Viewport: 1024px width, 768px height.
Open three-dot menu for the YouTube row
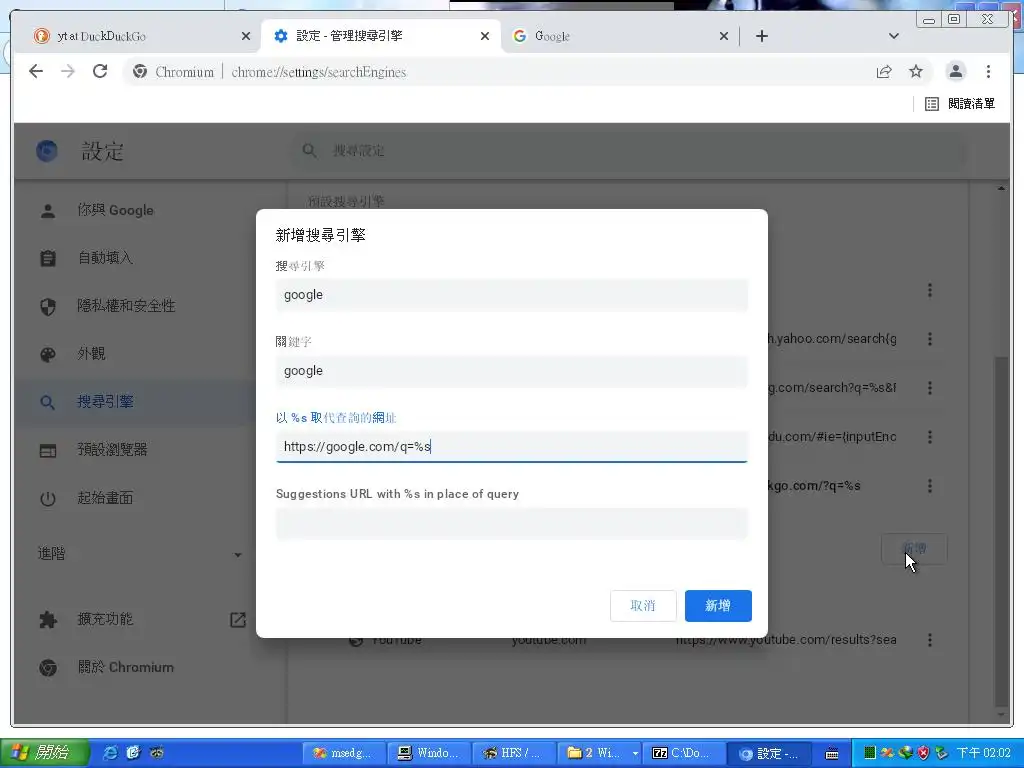929,640
